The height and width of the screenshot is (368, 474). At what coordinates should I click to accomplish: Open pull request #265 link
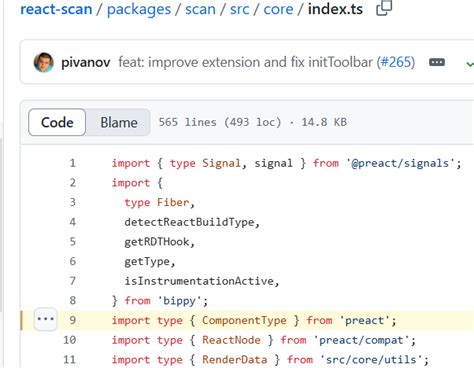tap(397, 62)
